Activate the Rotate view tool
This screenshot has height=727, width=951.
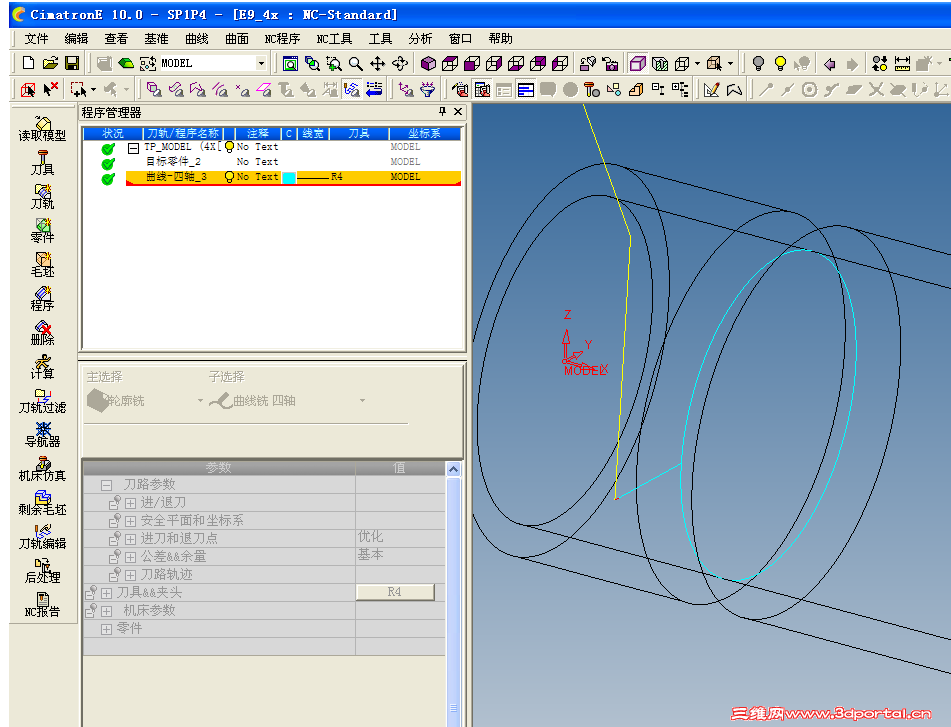point(400,63)
